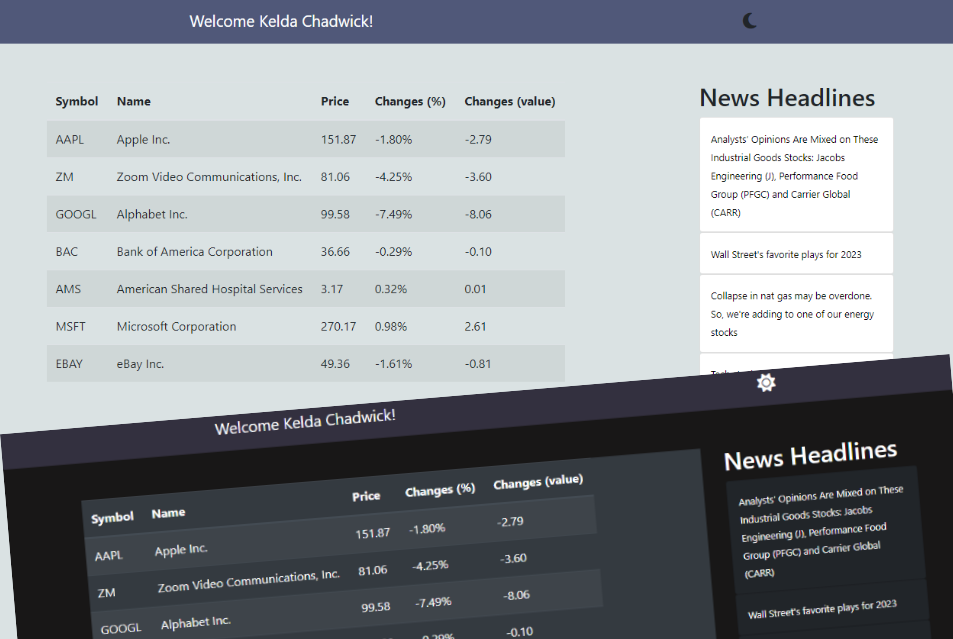953x639 pixels.
Task: Click the Price column header in light table
Action: pos(335,102)
